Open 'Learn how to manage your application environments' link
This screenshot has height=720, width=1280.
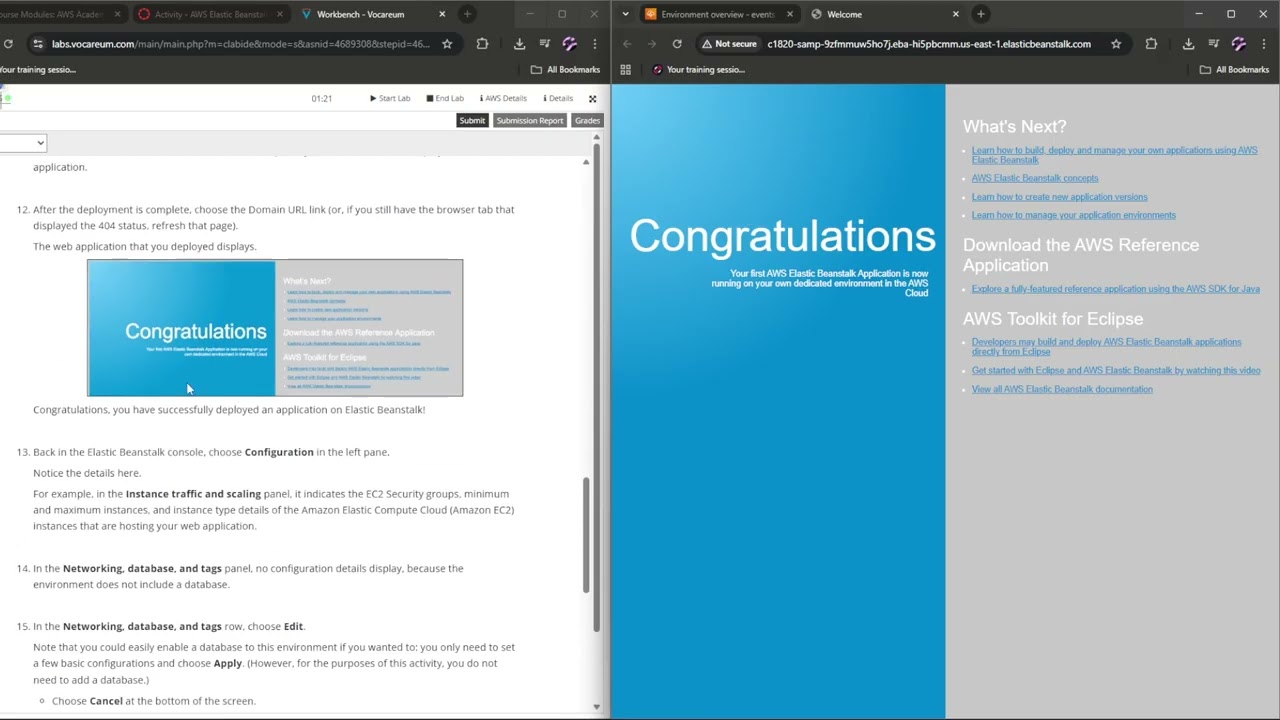tap(1073, 215)
